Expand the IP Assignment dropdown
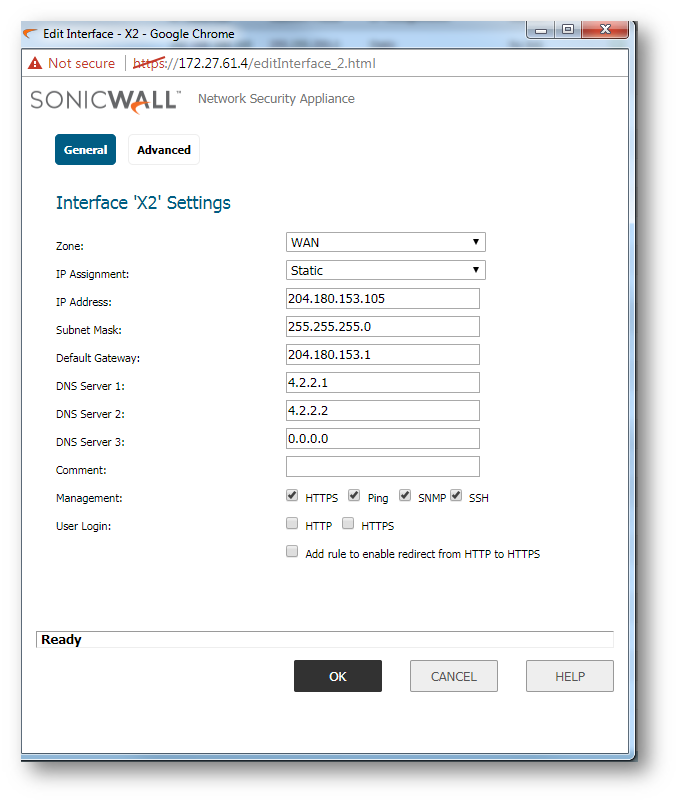680x804 pixels. (x=385, y=270)
